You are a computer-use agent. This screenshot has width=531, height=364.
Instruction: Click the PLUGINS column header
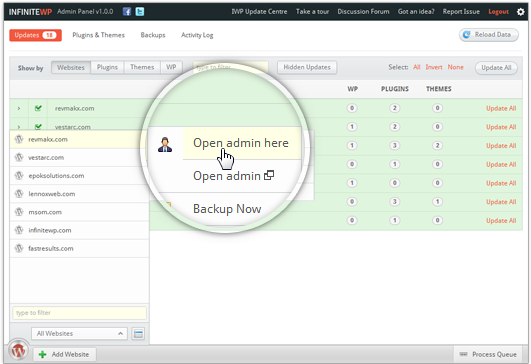tap(395, 89)
